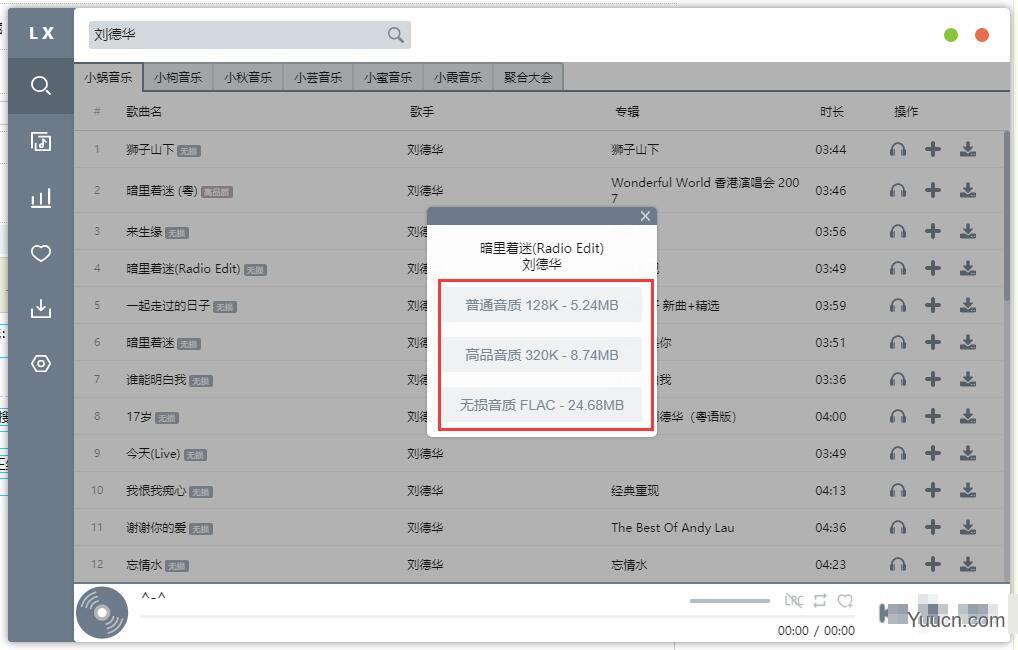
Task: Click the search input containing 刘德华
Action: (235, 35)
